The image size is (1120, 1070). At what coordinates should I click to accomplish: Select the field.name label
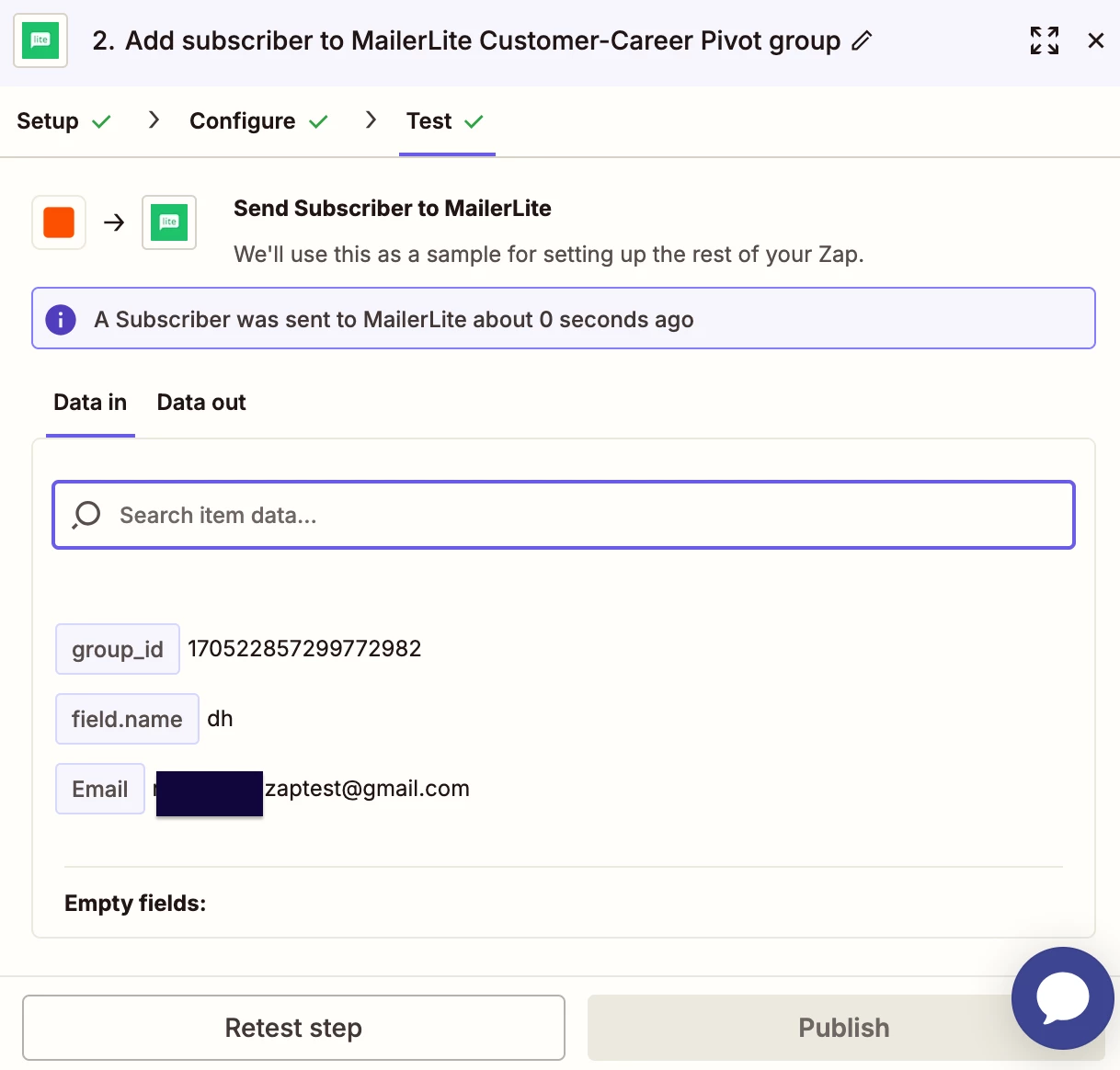127,719
